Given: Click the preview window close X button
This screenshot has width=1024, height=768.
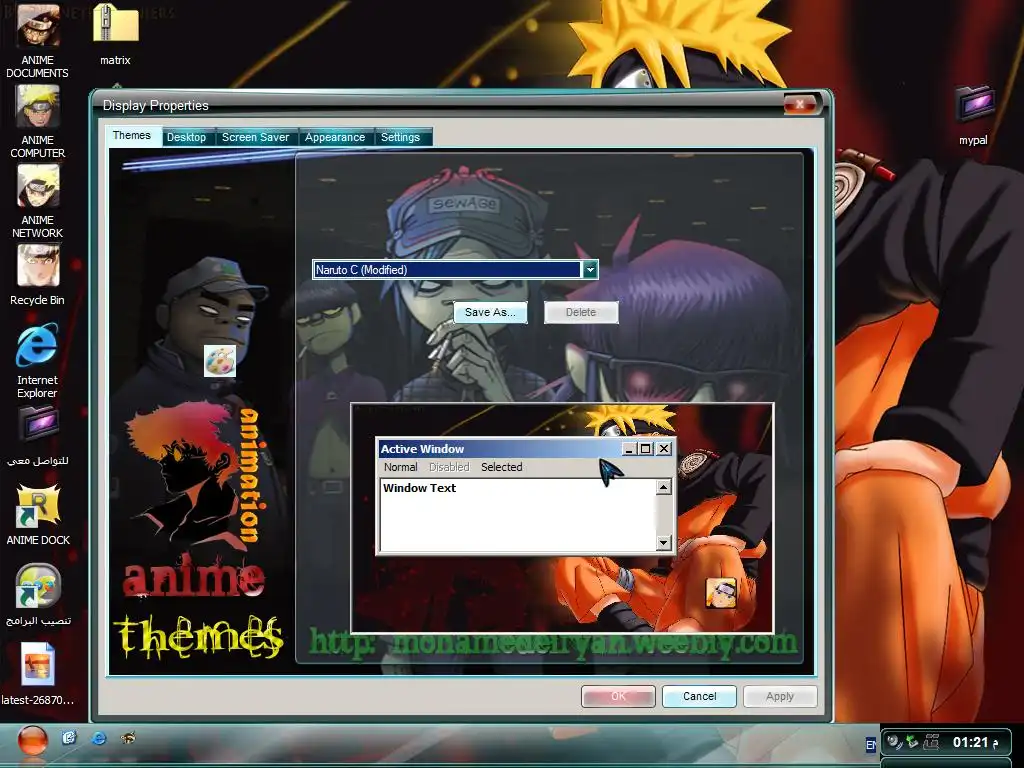Looking at the screenshot, I should coord(664,449).
